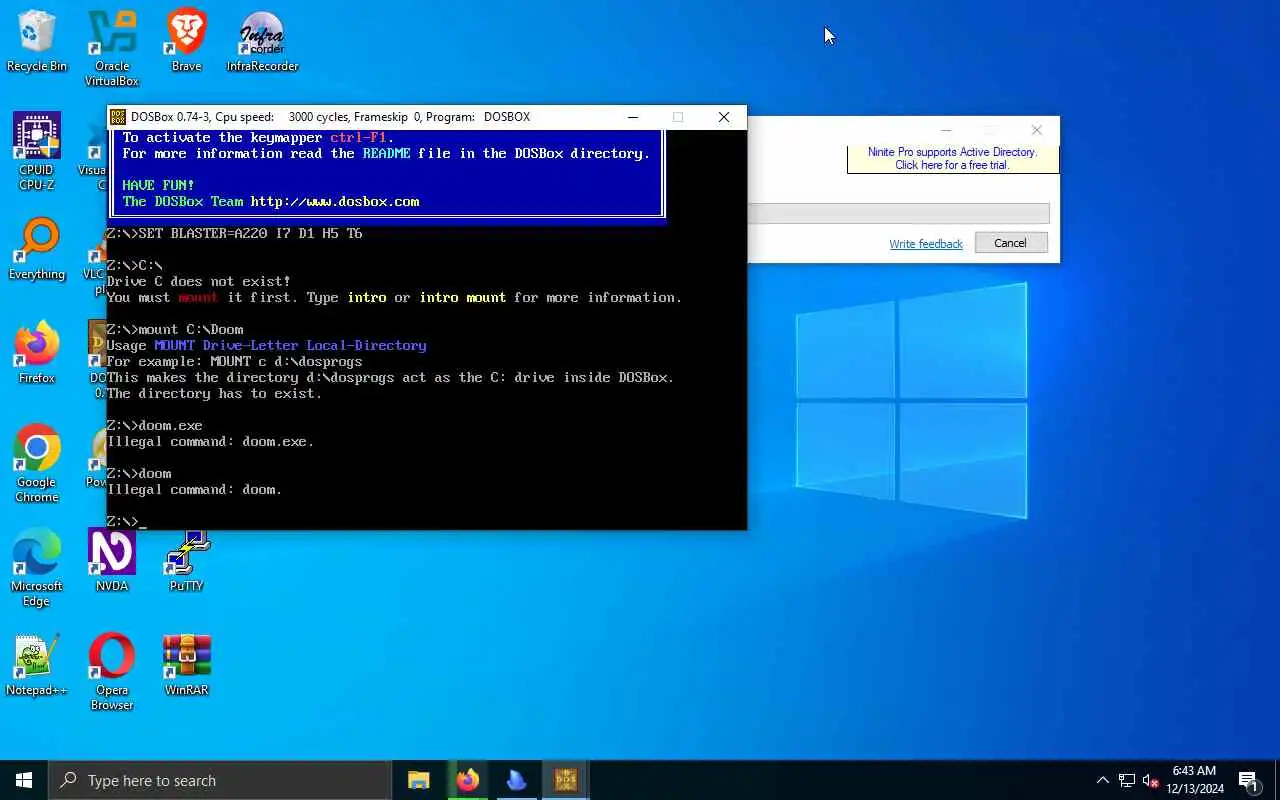
Task: Click the 'HAVE FUN!' text in DOSBox
Action: (x=158, y=185)
